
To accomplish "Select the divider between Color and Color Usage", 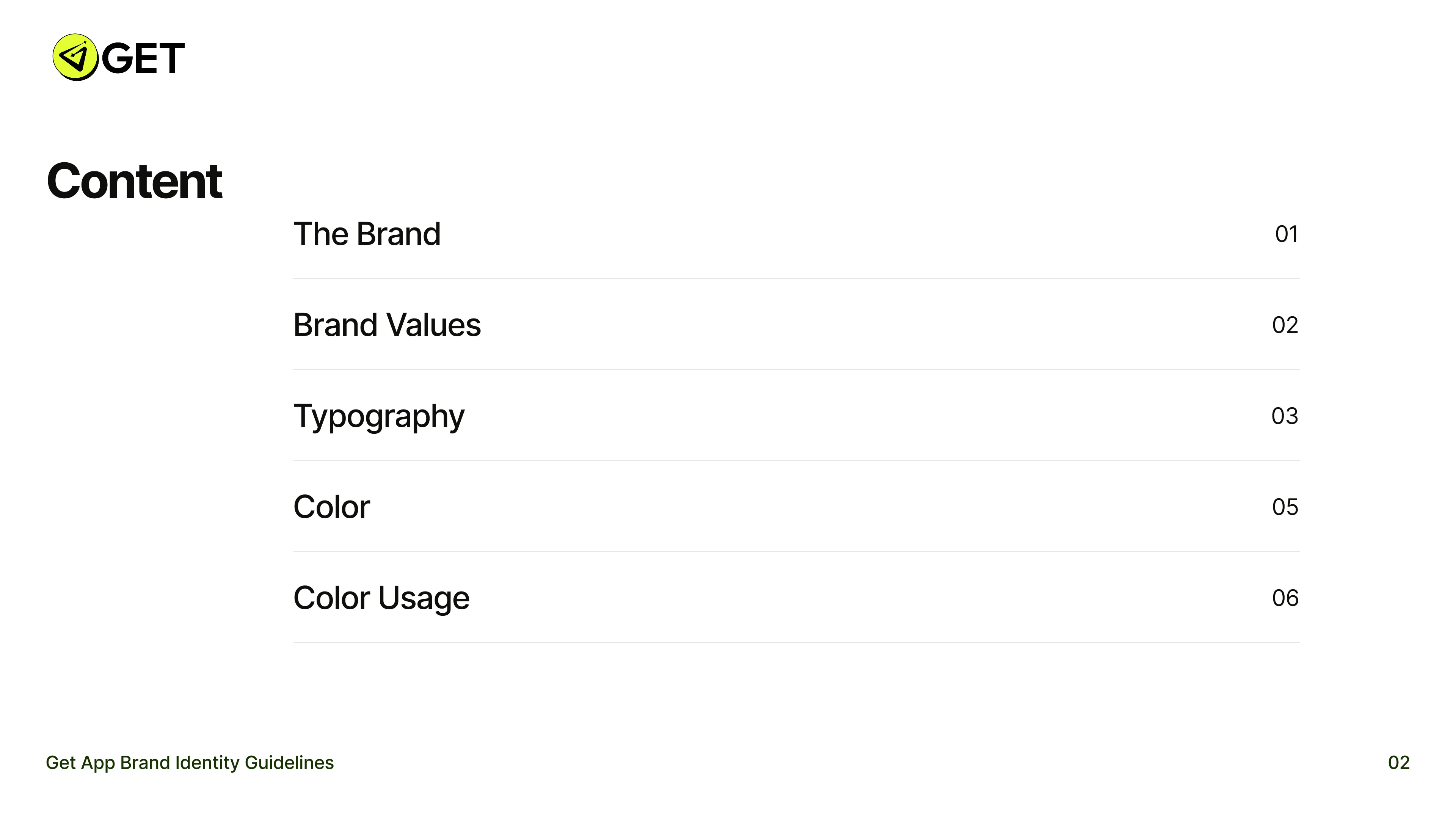I will [796, 552].
